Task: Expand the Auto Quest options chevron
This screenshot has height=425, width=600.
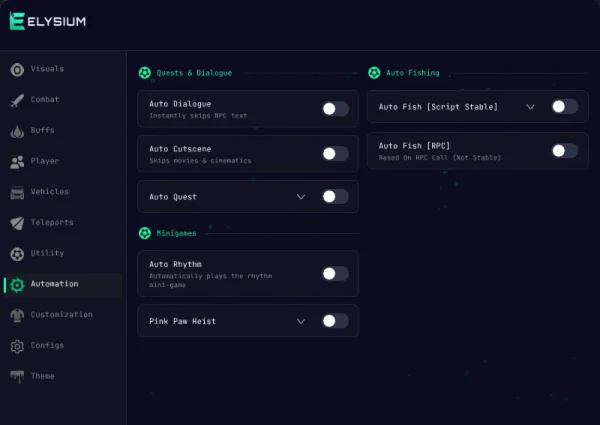Action: [301, 197]
